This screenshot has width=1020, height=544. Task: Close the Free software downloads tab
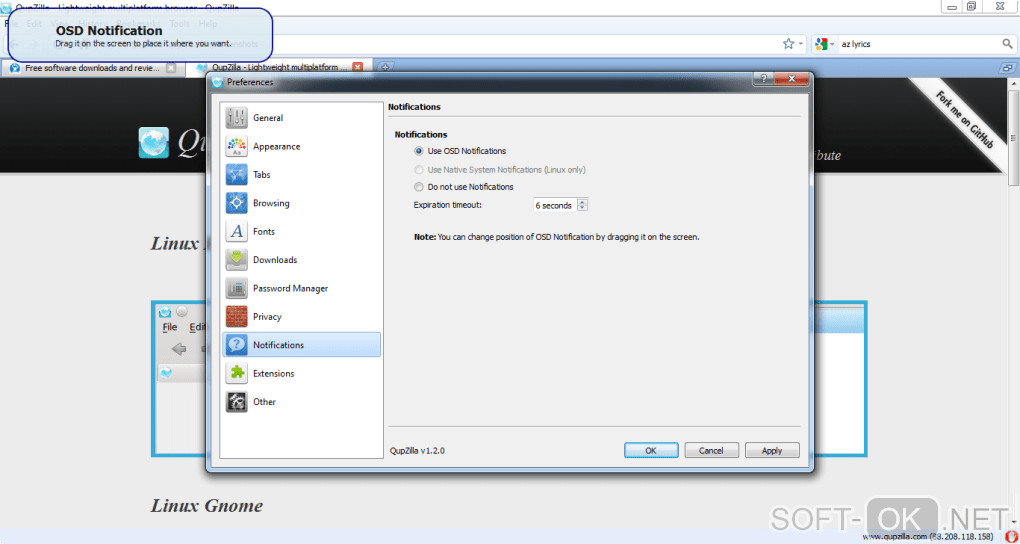coord(170,68)
